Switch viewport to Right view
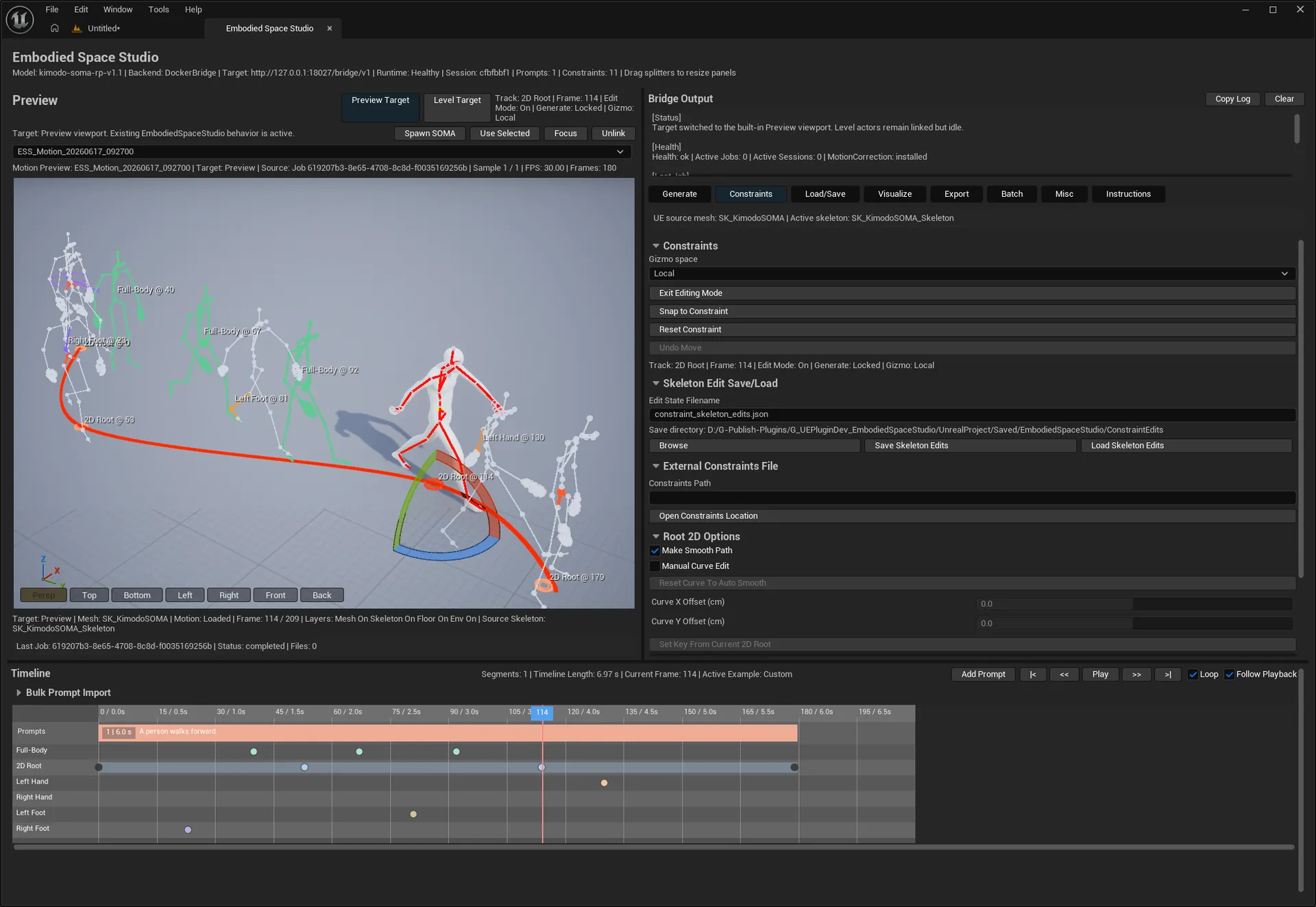The height and width of the screenshot is (907, 1316). click(229, 595)
